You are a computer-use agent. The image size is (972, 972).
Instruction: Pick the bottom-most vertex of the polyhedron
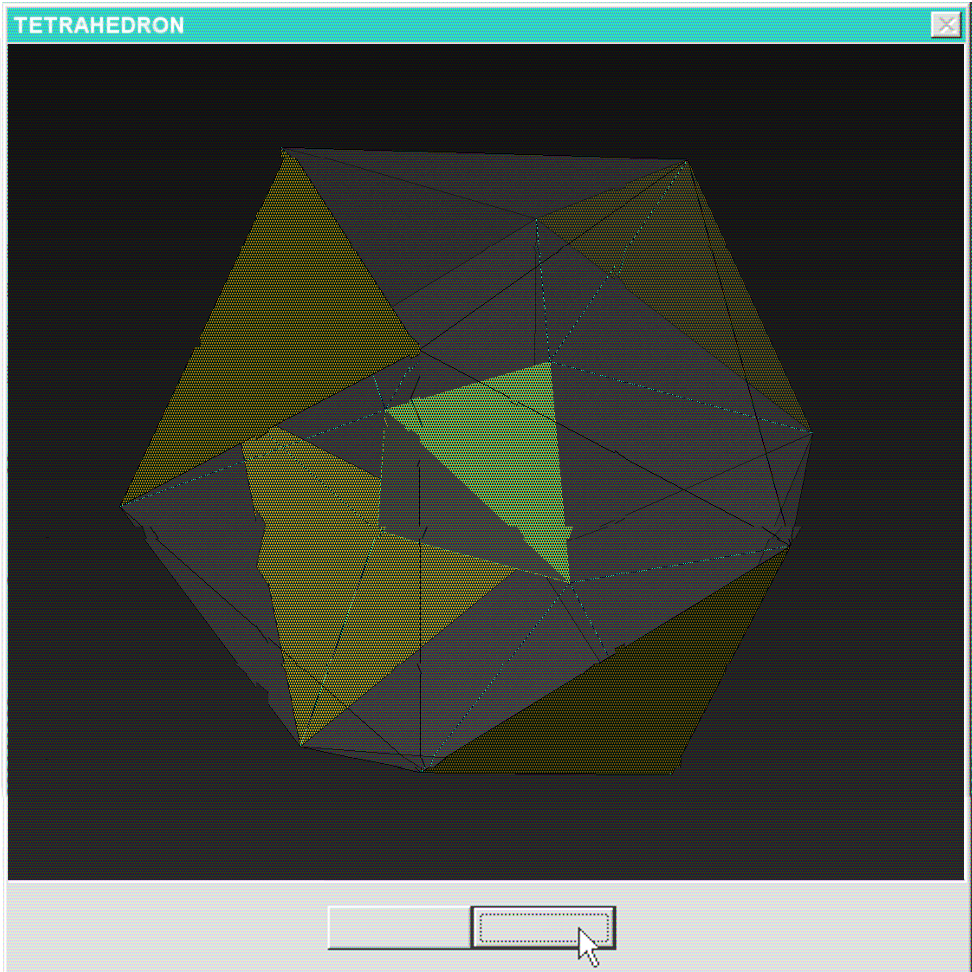424,771
